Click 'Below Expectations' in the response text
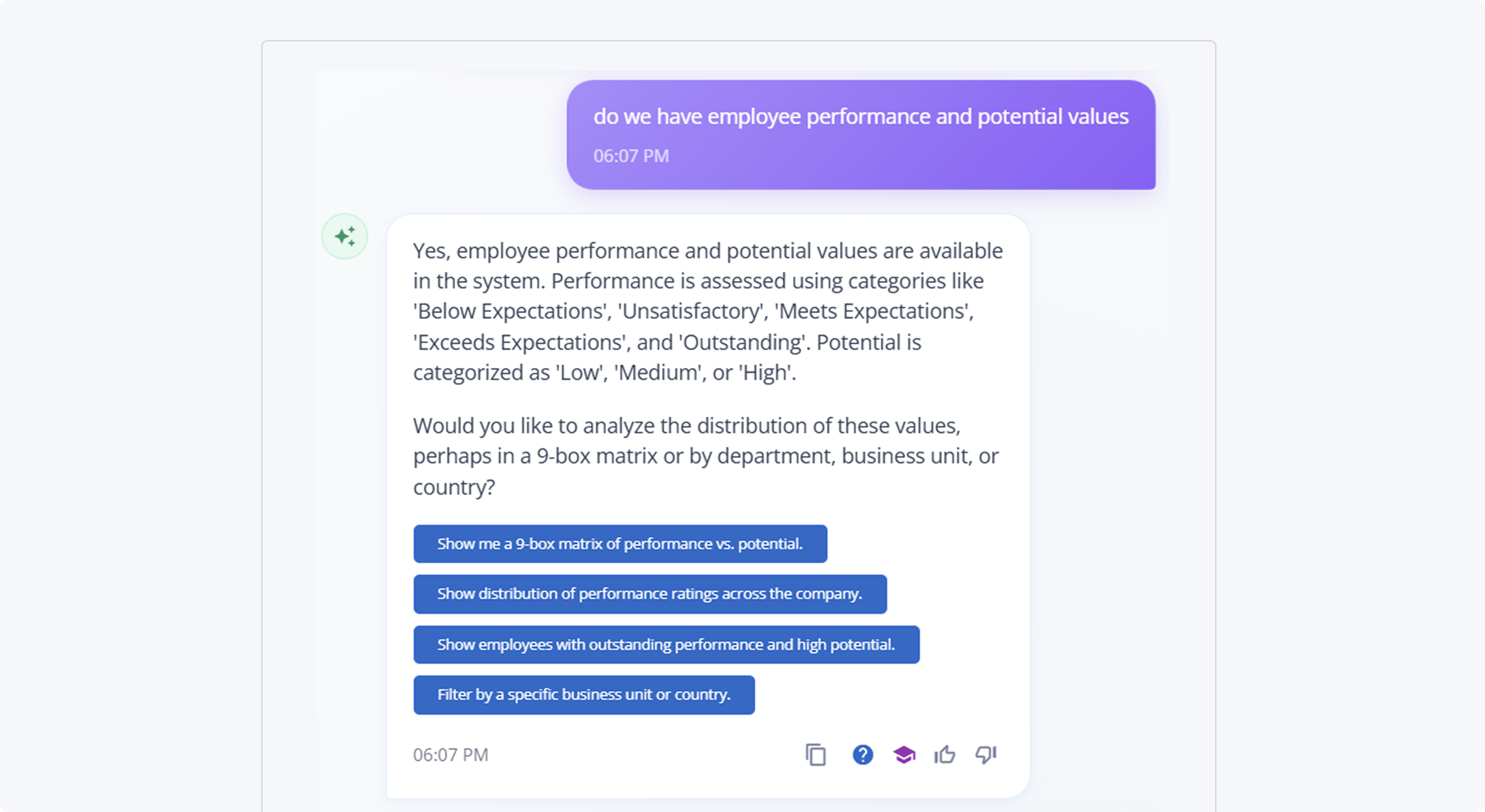 click(x=511, y=311)
